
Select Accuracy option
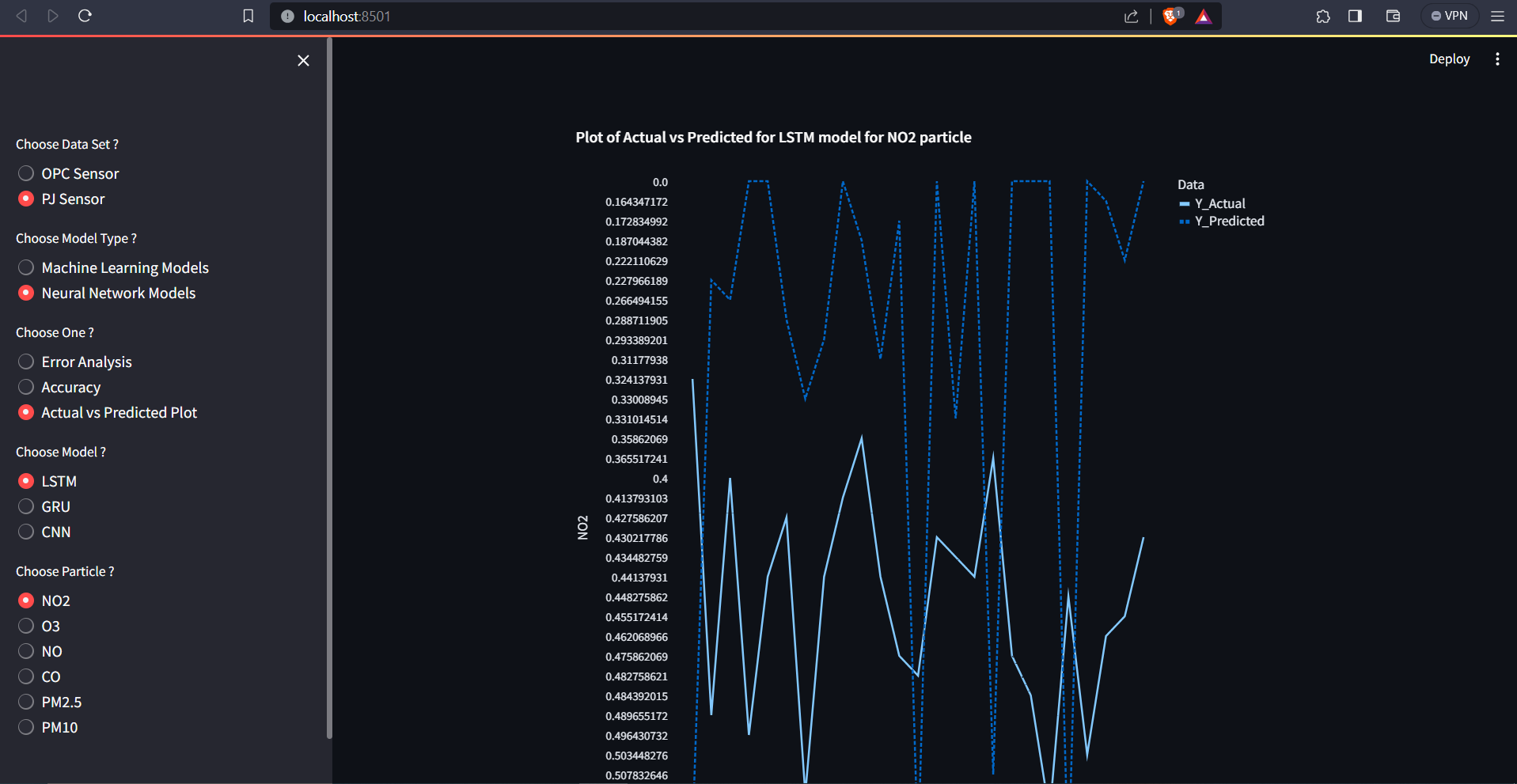pos(59,387)
